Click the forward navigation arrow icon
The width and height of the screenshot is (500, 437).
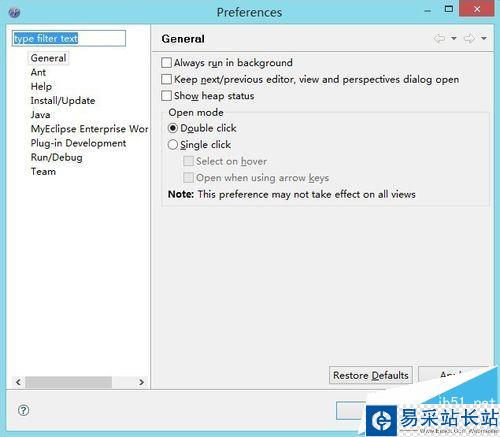[469, 39]
